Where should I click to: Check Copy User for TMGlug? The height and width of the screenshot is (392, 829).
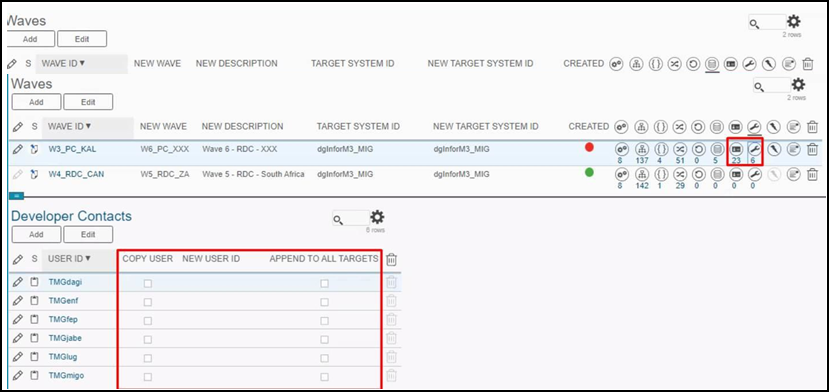(x=148, y=358)
